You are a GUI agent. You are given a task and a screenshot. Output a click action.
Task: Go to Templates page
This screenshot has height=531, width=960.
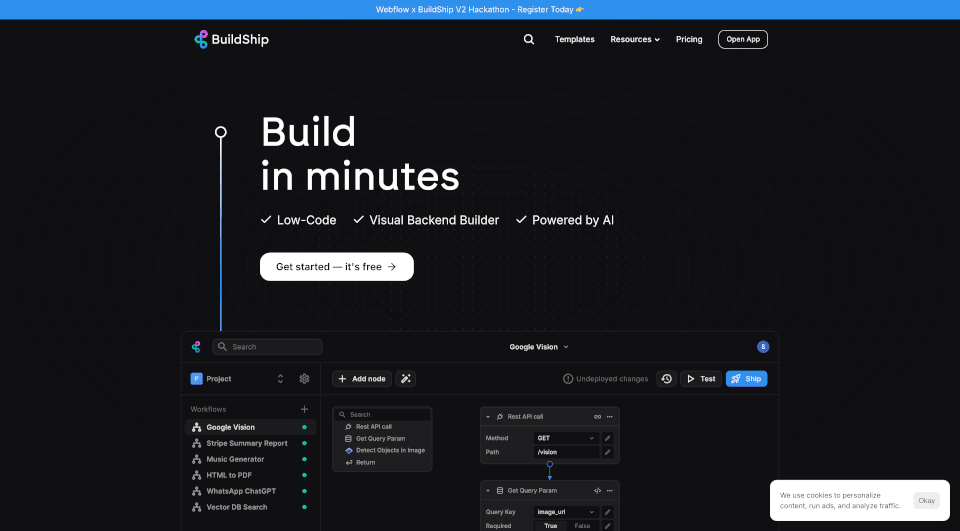(x=574, y=40)
